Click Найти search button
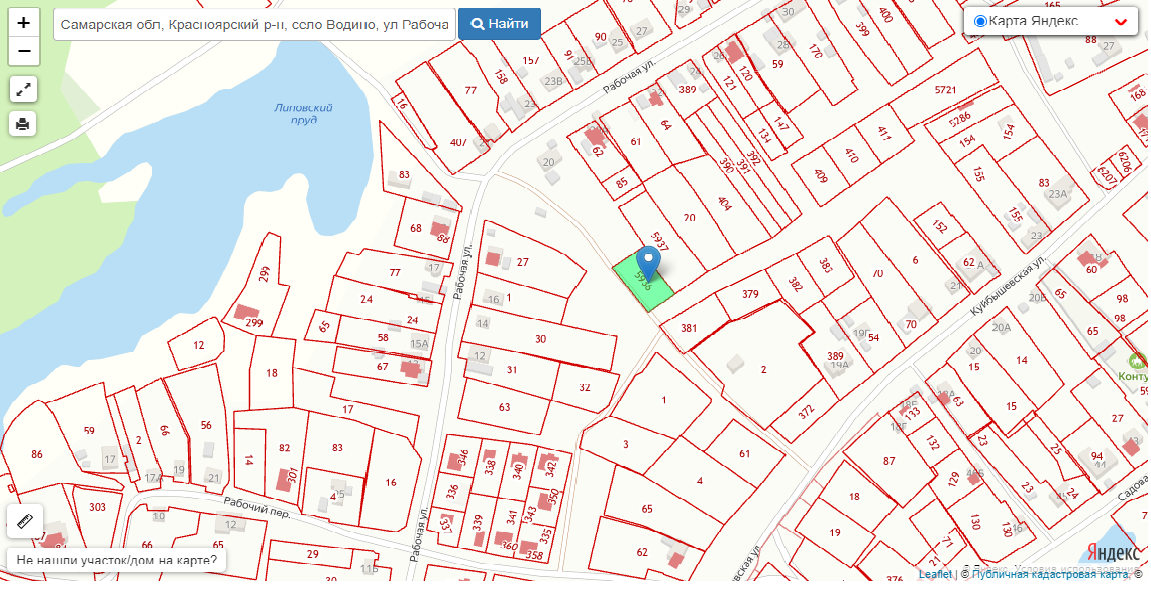The width and height of the screenshot is (1151, 589). click(x=499, y=24)
